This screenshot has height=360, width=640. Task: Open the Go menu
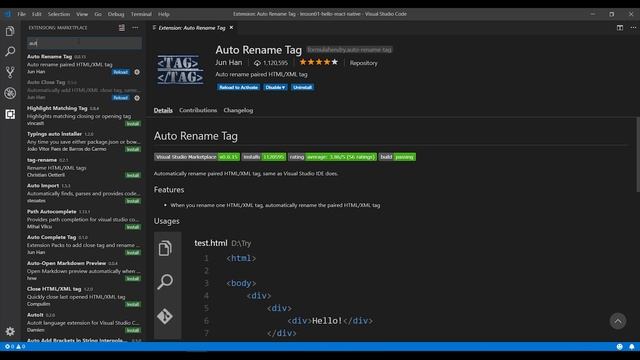[98, 14]
